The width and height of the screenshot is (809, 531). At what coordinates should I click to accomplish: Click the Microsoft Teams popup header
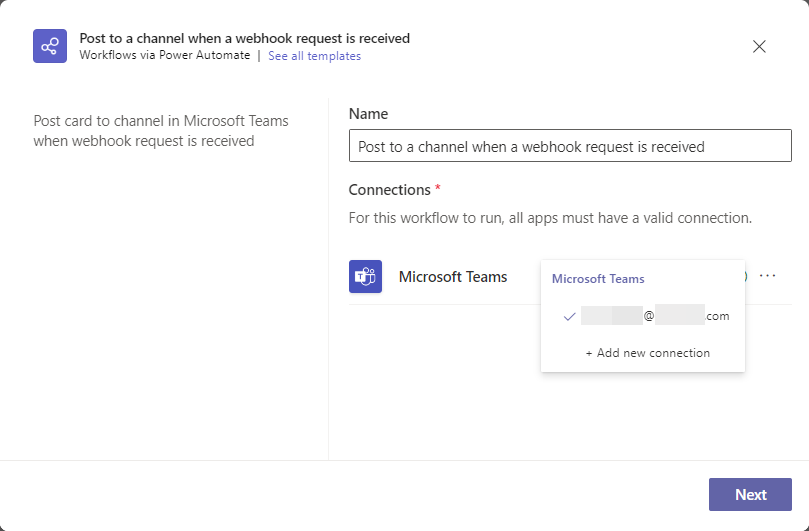click(x=598, y=279)
